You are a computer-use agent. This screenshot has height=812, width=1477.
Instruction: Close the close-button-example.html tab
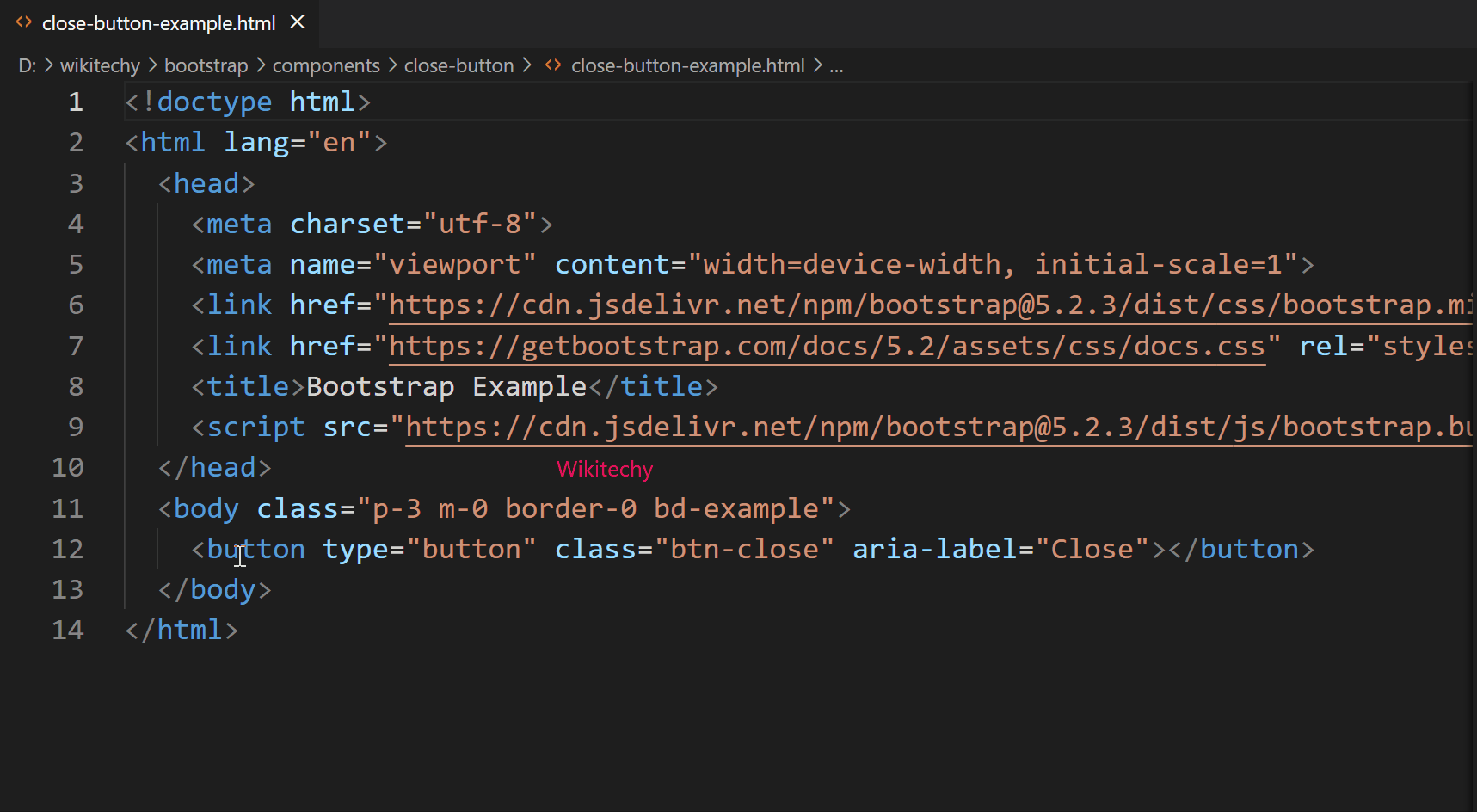coord(297,22)
